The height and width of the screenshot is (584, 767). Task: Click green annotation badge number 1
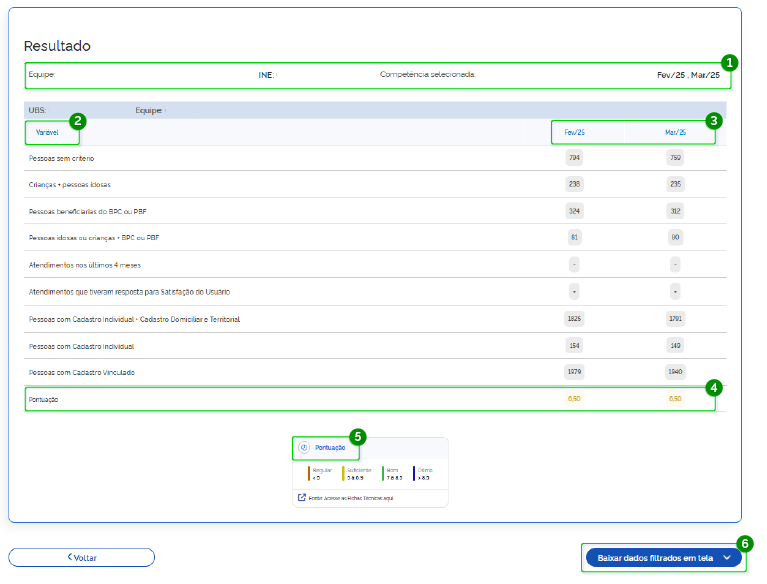730,62
